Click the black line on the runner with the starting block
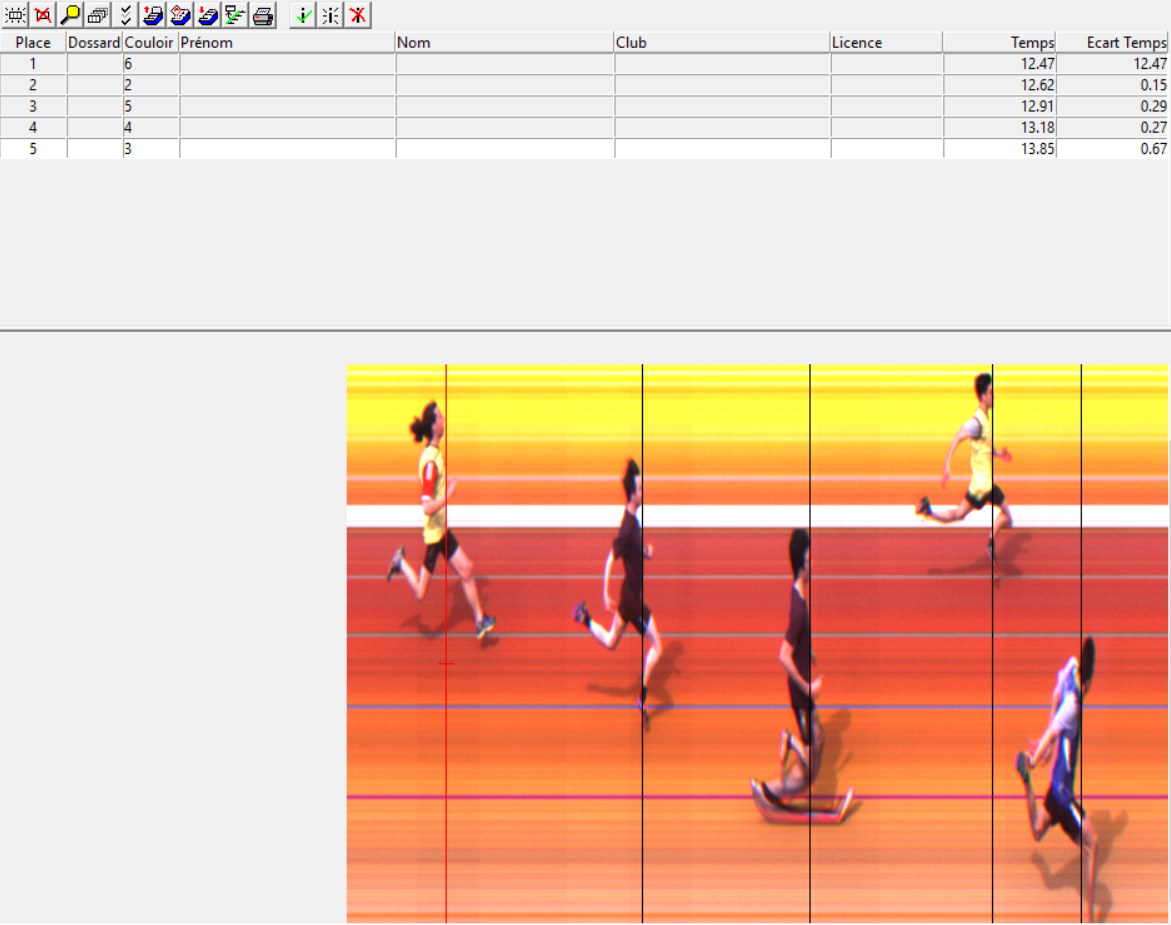Viewport: 1171px width, 925px height. tap(810, 644)
